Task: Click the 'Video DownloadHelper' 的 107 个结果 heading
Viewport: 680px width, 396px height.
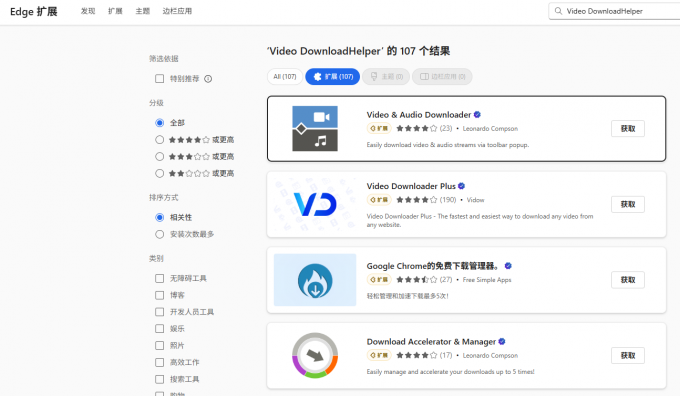Action: pos(359,51)
